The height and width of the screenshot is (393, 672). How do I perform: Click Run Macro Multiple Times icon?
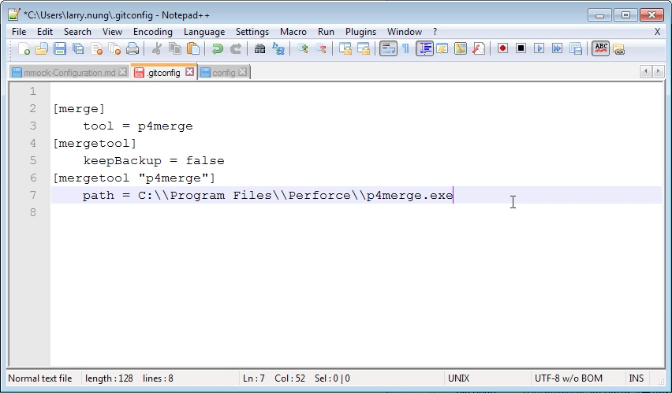coord(557,48)
